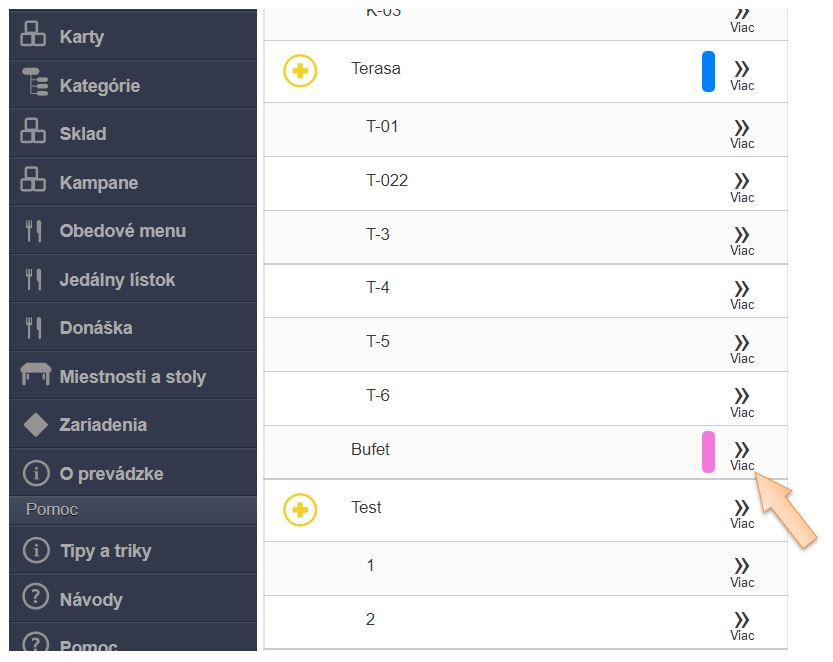
Task: Open Tipy a triky help item
Action: [x=105, y=551]
